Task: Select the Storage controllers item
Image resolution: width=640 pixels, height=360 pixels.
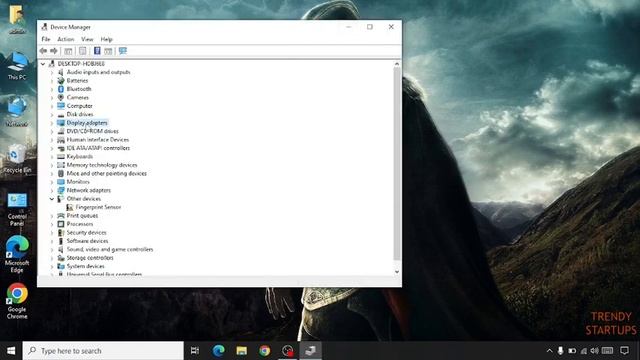Action: 90,258
